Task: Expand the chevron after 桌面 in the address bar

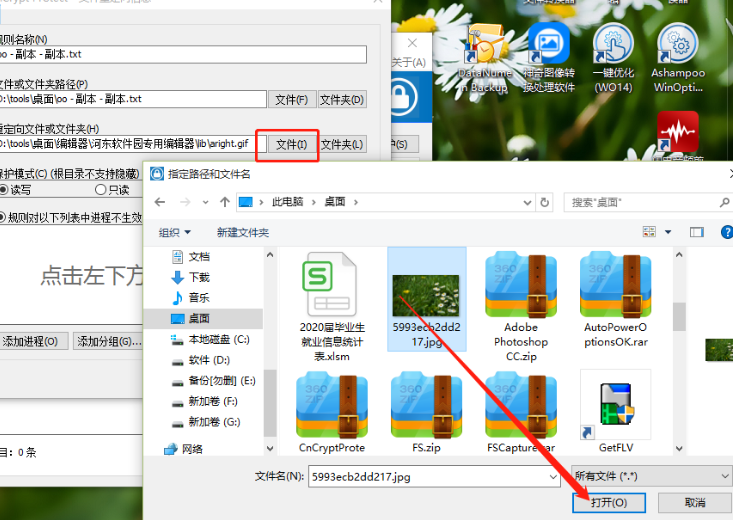Action: 356,202
